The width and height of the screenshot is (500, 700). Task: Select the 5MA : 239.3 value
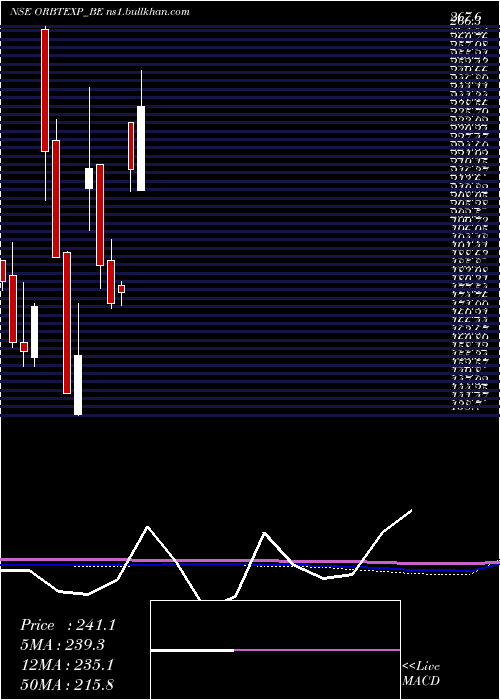pyautogui.click(x=63, y=645)
